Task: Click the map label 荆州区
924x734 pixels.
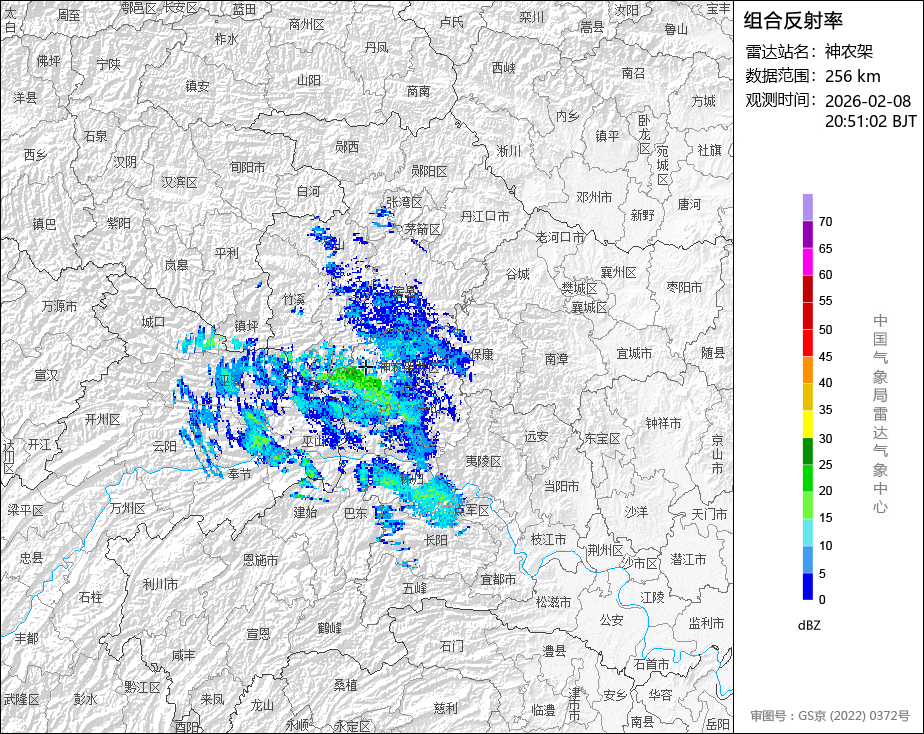Action: pos(605,550)
